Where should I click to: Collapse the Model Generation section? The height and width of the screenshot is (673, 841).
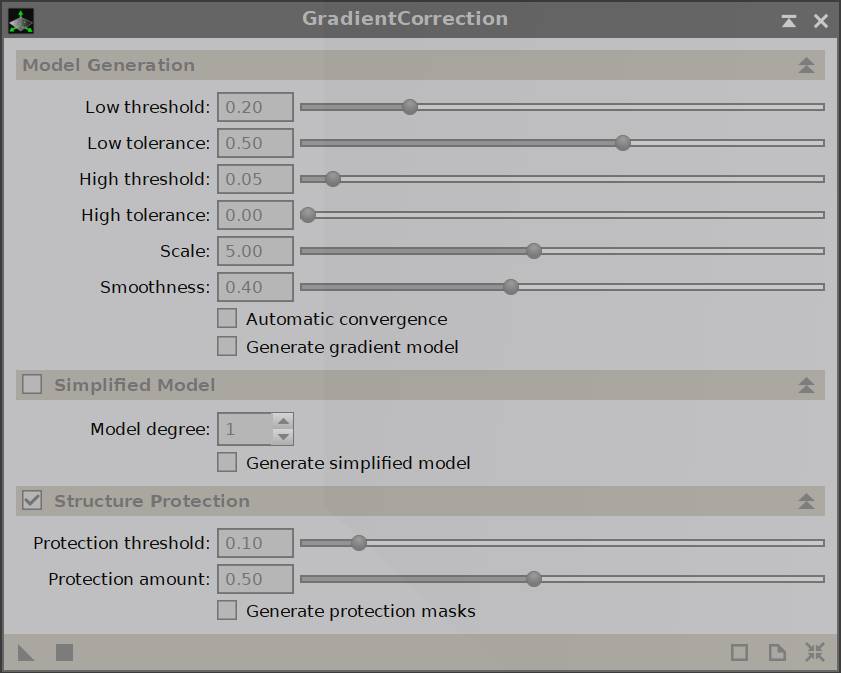point(806,65)
